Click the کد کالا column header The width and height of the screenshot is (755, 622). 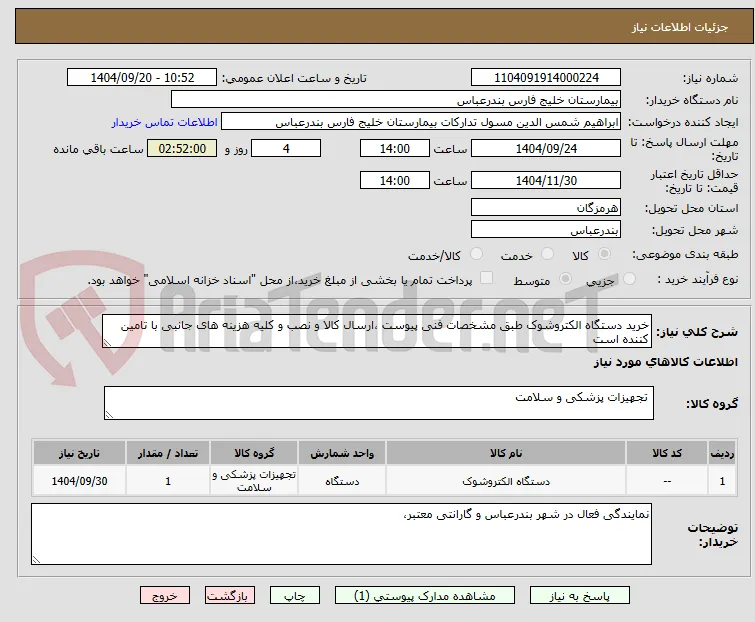click(x=667, y=453)
